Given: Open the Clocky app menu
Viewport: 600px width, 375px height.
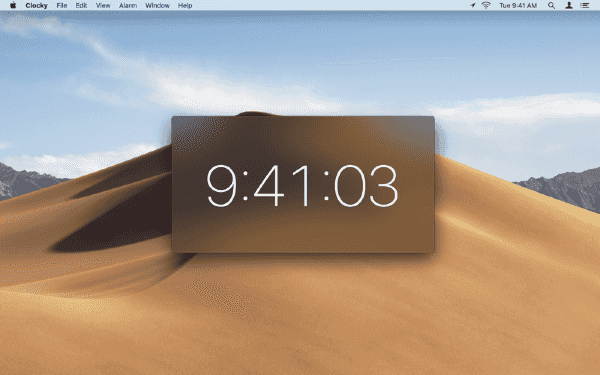Looking at the screenshot, I should point(36,5).
